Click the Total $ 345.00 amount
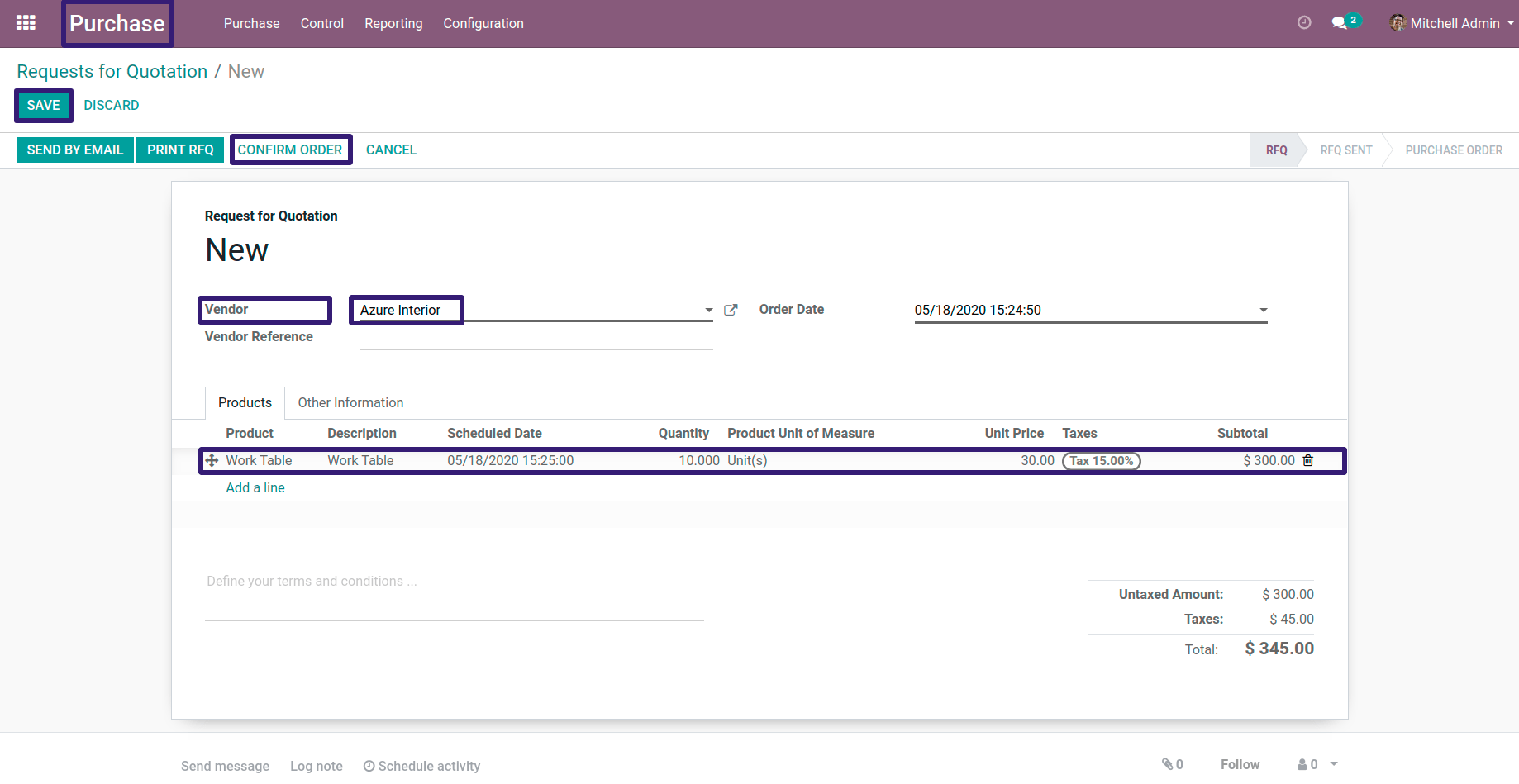 coord(1279,649)
